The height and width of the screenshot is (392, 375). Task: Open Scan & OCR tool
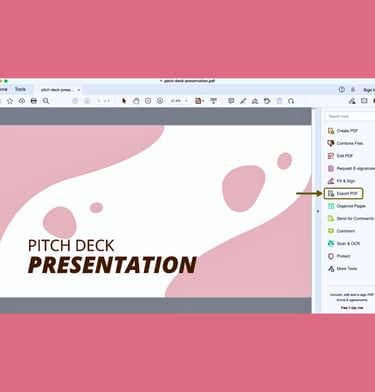pyautogui.click(x=344, y=244)
